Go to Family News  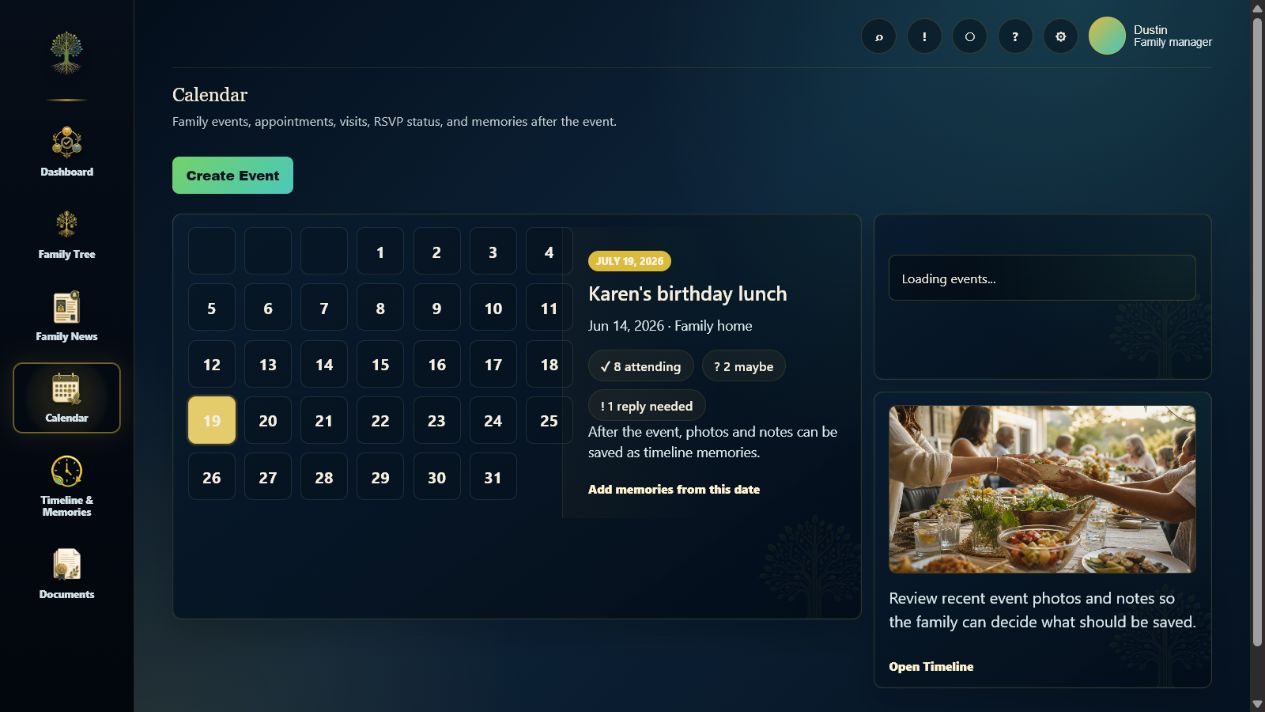(67, 316)
